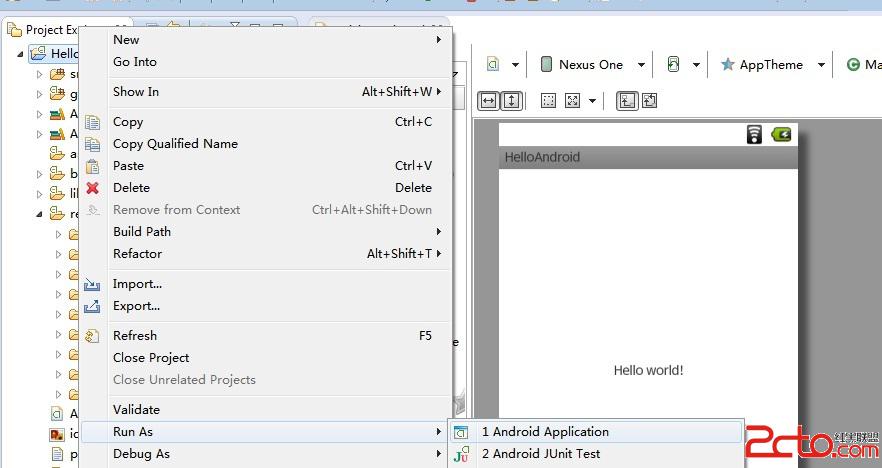Open the Run As submenu
The image size is (882, 468).
click(x=266, y=432)
